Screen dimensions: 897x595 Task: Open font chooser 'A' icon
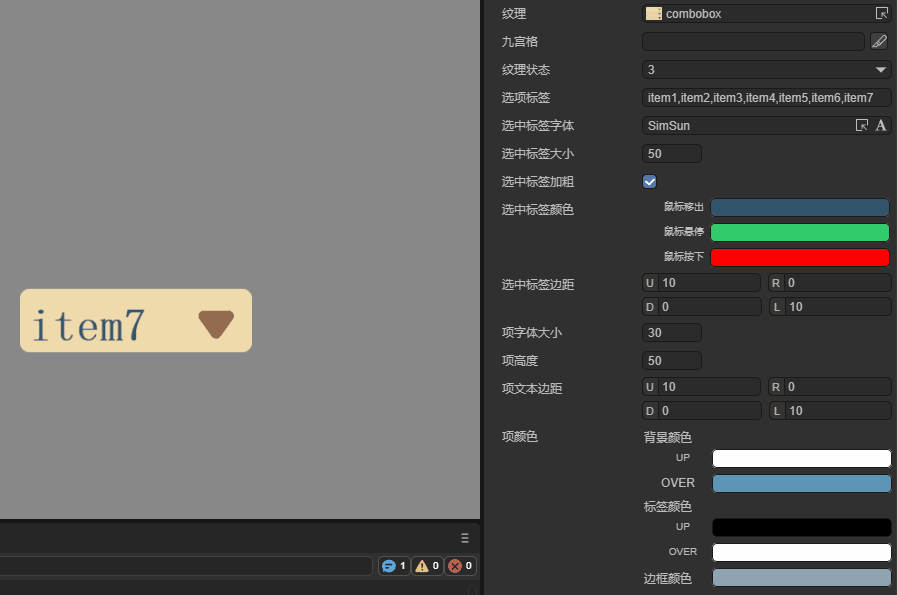[881, 126]
